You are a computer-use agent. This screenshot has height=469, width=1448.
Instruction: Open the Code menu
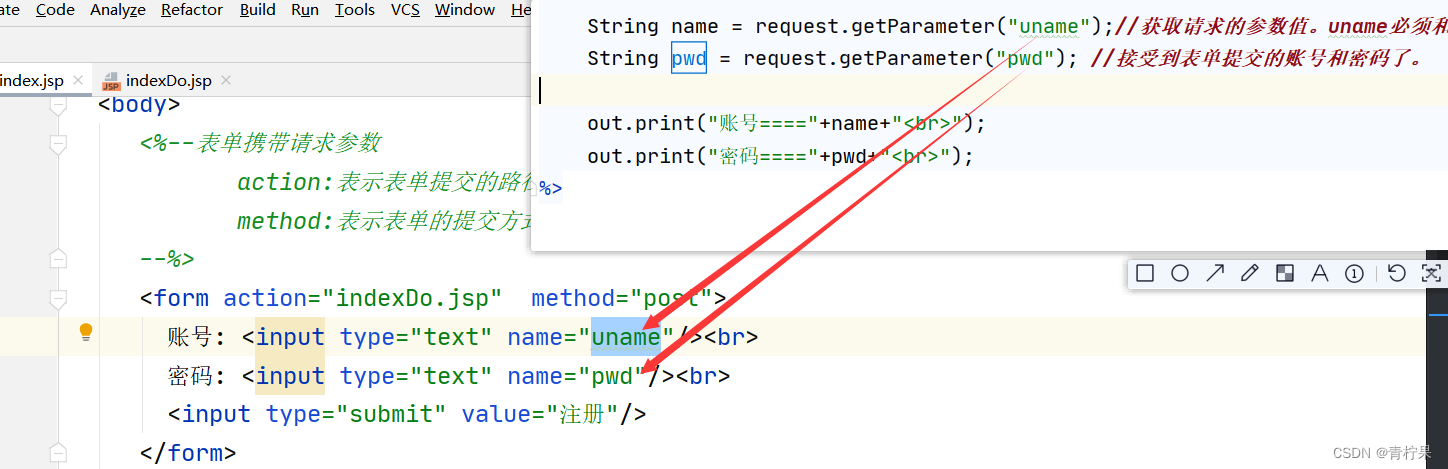click(x=55, y=10)
